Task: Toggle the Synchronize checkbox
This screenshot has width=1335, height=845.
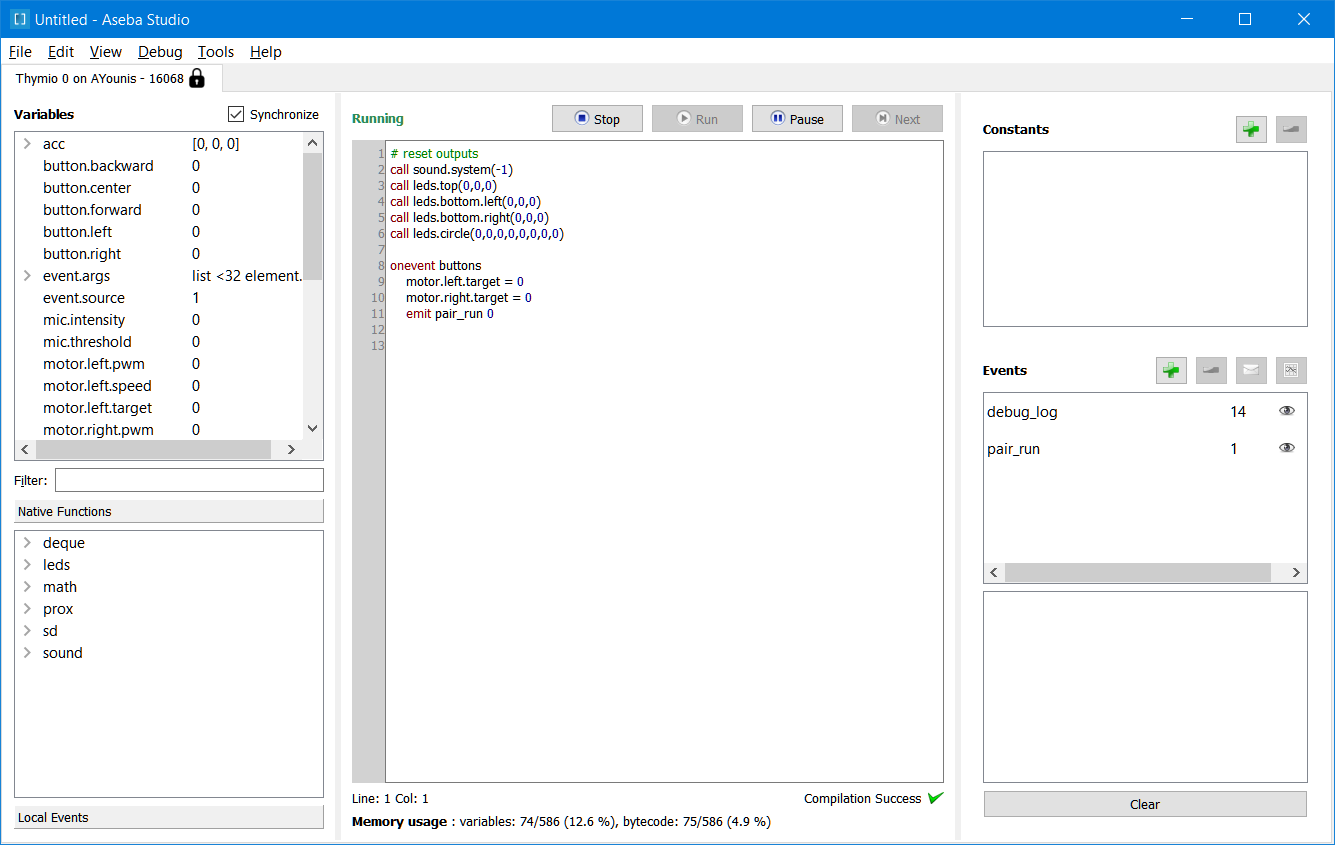Action: [x=236, y=114]
